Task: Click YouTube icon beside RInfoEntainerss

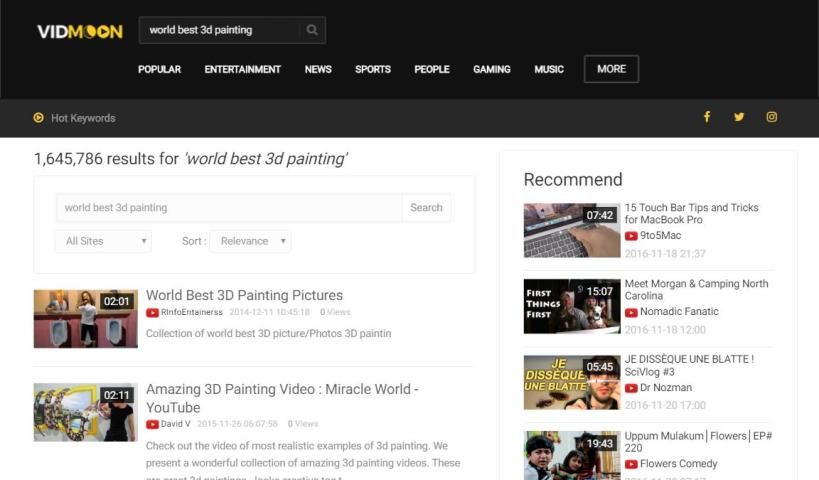Action: [152, 312]
